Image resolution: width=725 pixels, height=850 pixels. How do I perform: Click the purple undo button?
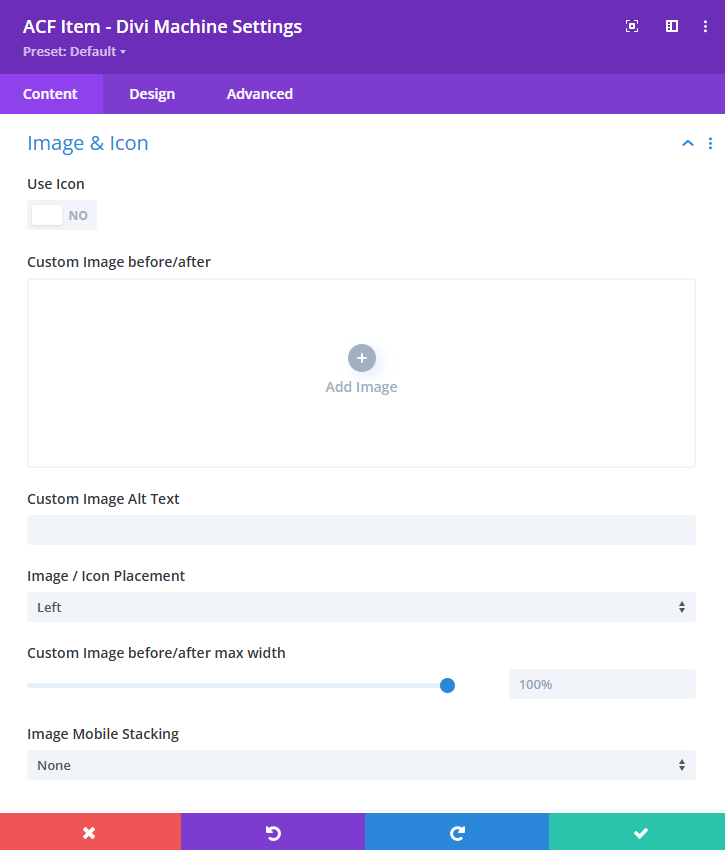tap(273, 832)
